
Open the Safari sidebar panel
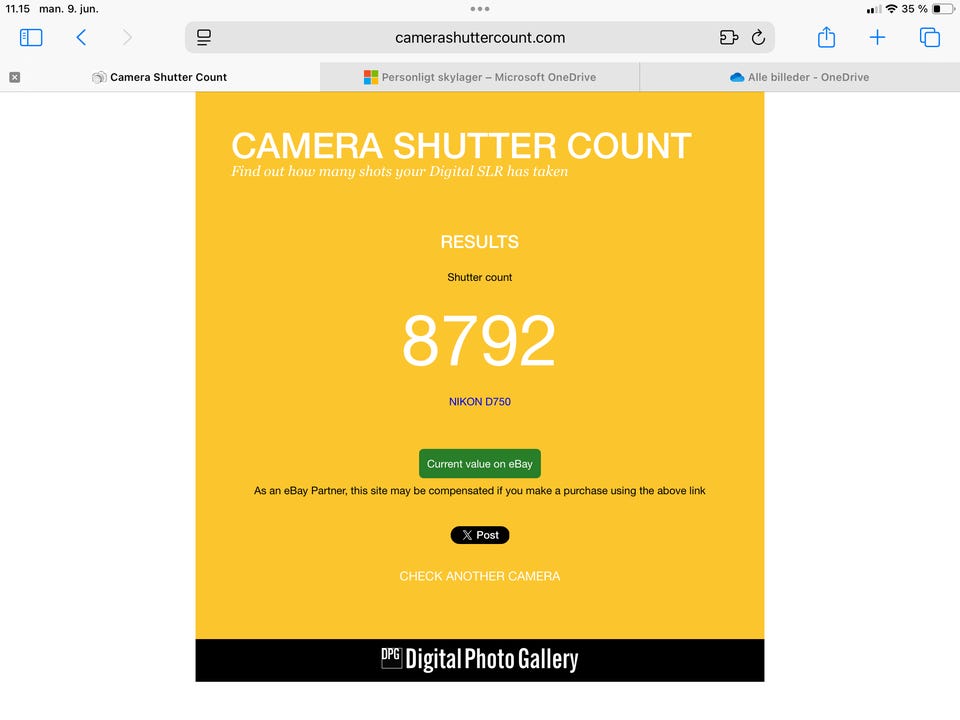point(31,37)
